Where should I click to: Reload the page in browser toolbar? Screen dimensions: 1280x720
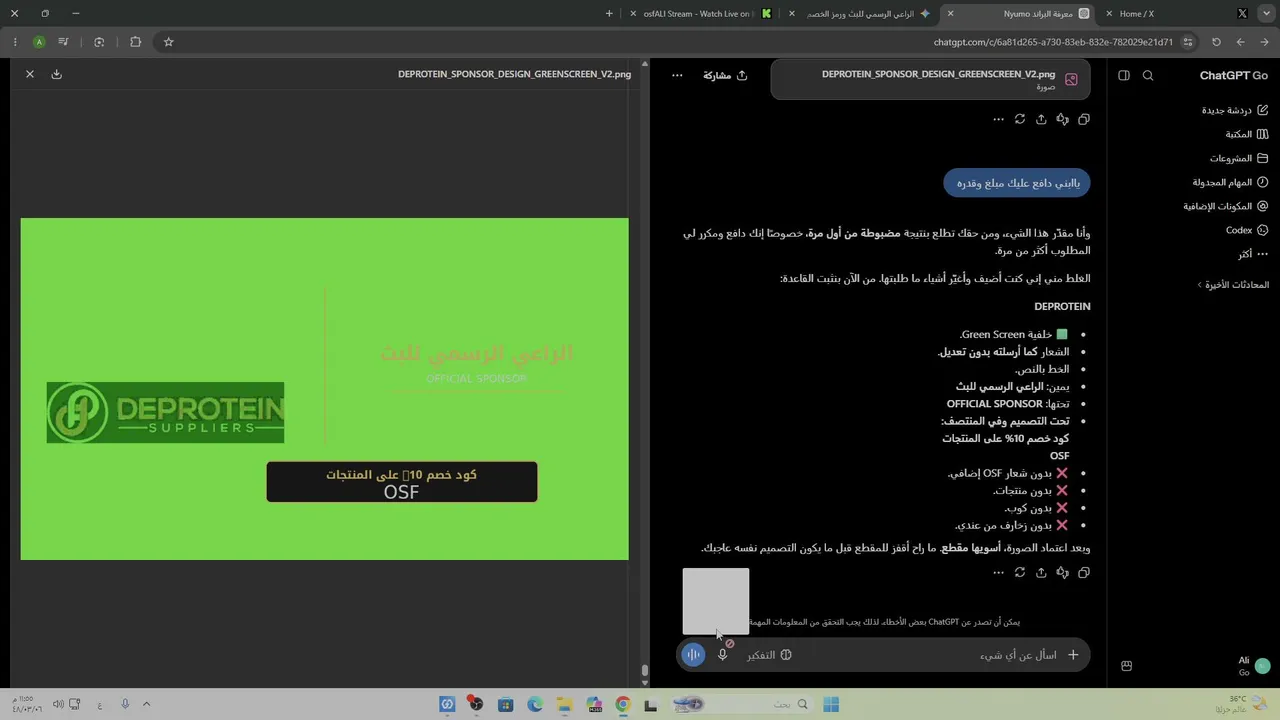click(1216, 42)
